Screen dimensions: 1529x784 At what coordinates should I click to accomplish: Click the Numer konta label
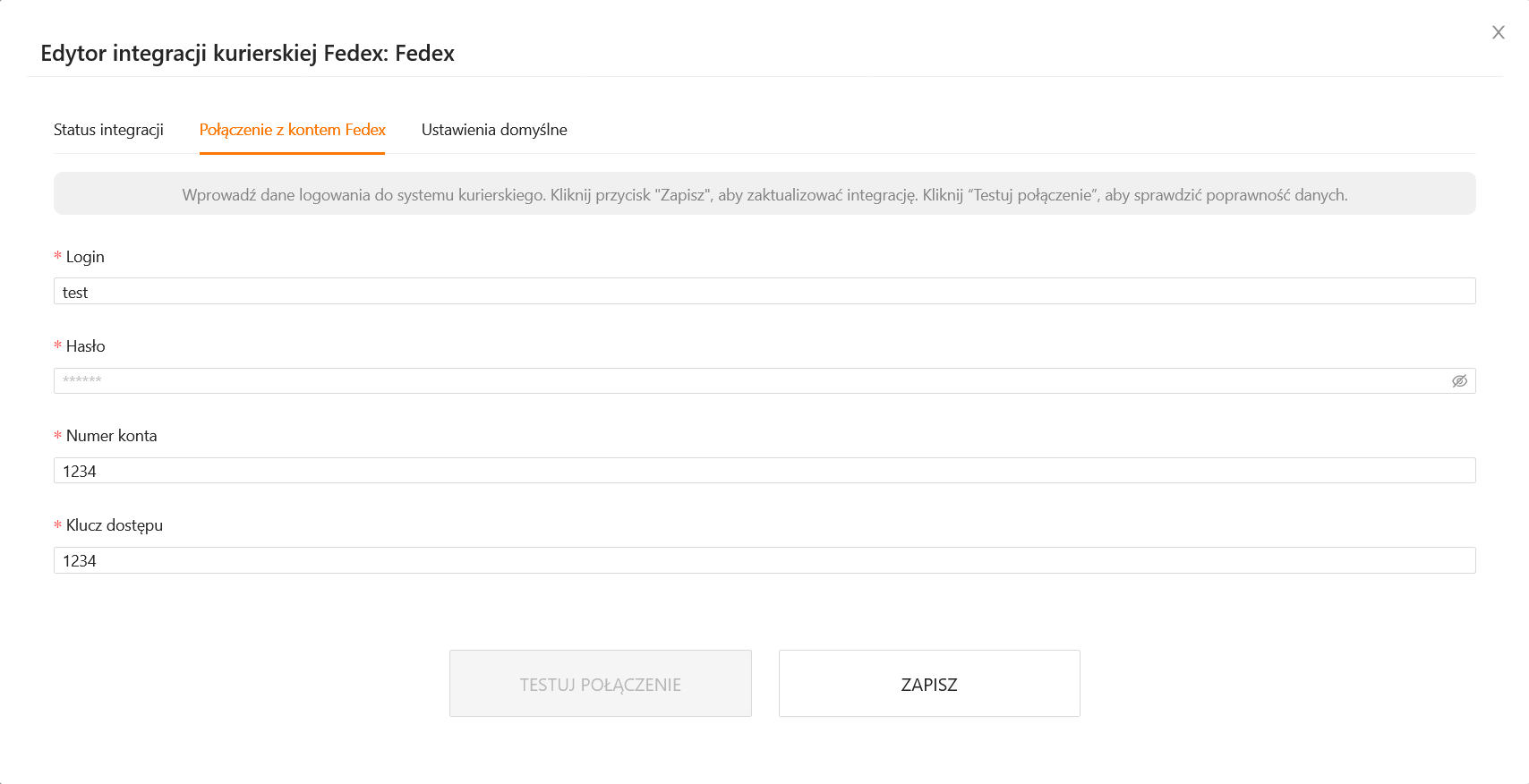click(x=111, y=436)
